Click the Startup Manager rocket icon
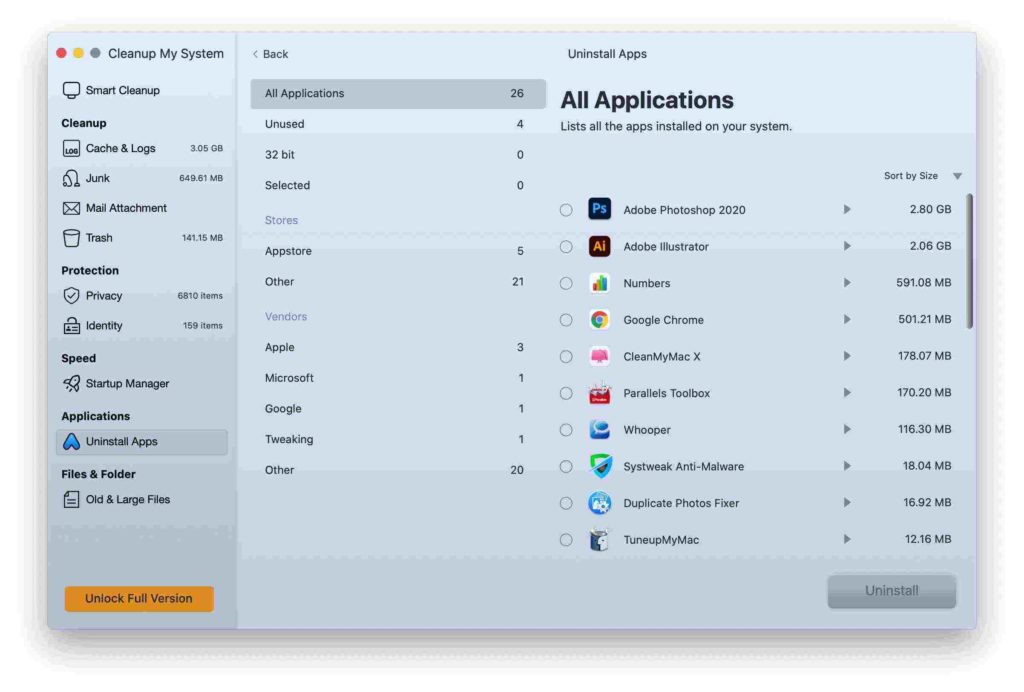 click(71, 384)
